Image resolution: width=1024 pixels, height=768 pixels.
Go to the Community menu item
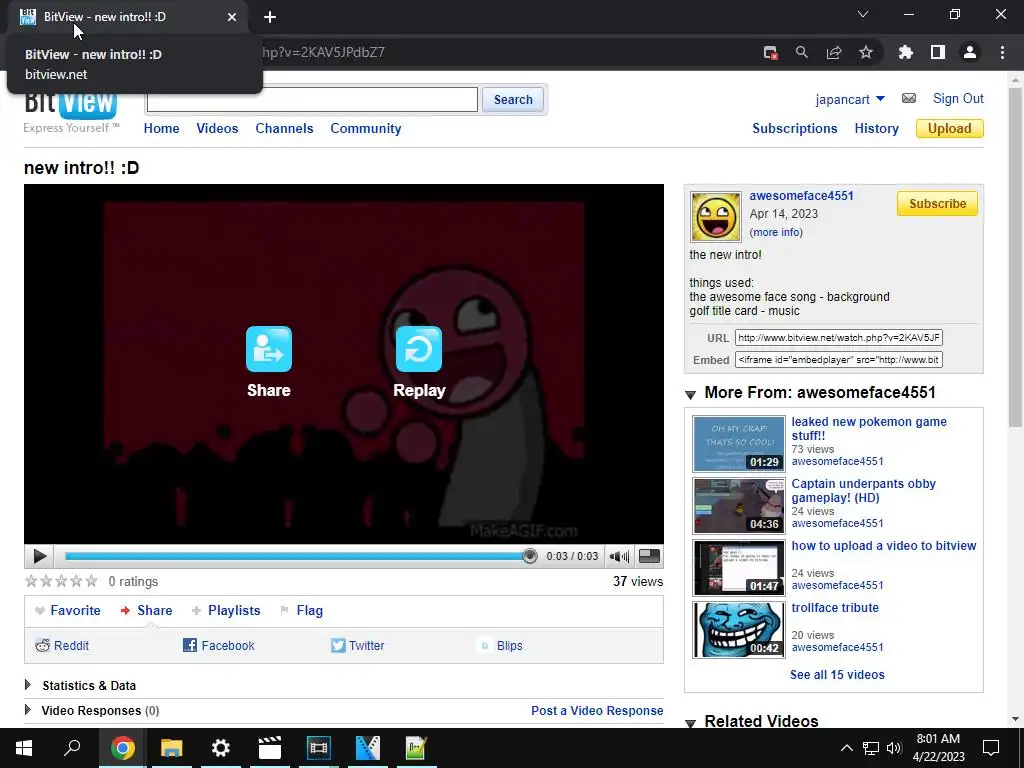[x=366, y=129]
